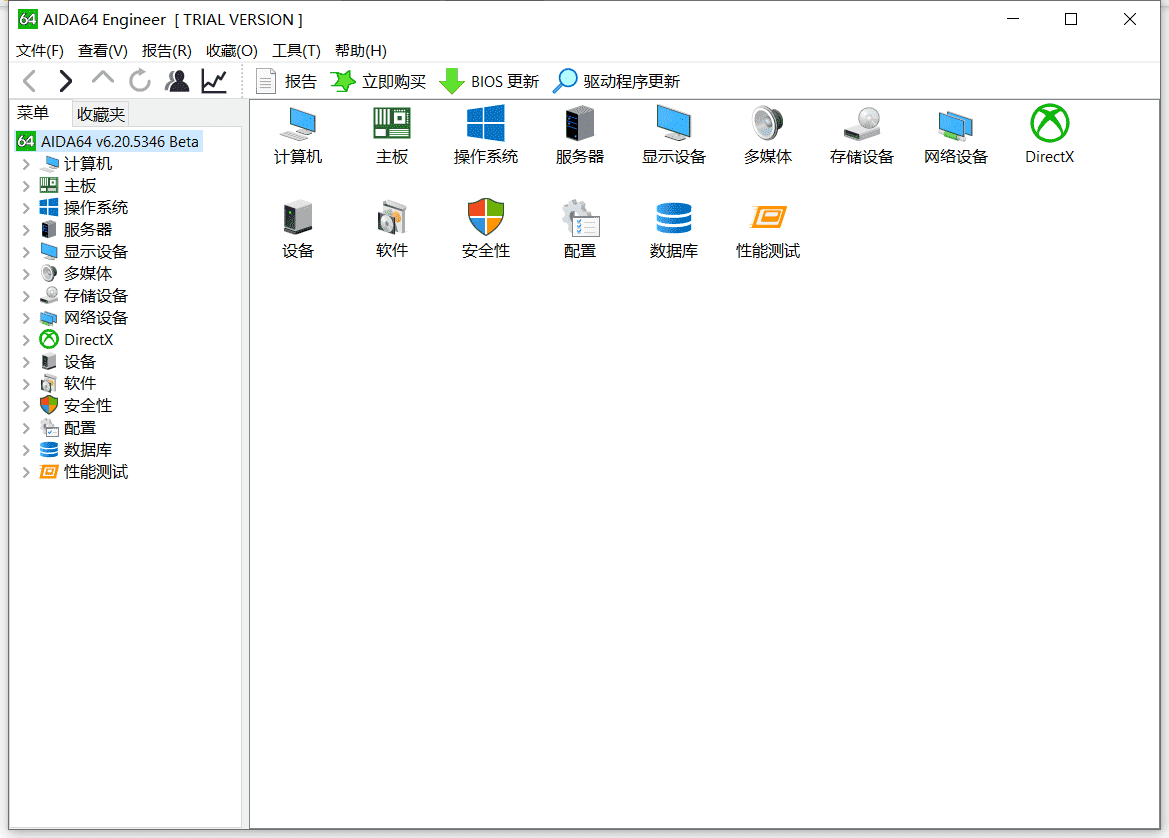1169x838 pixels.
Task: Open the 安全性 shield icon in main pane
Action: point(485,229)
